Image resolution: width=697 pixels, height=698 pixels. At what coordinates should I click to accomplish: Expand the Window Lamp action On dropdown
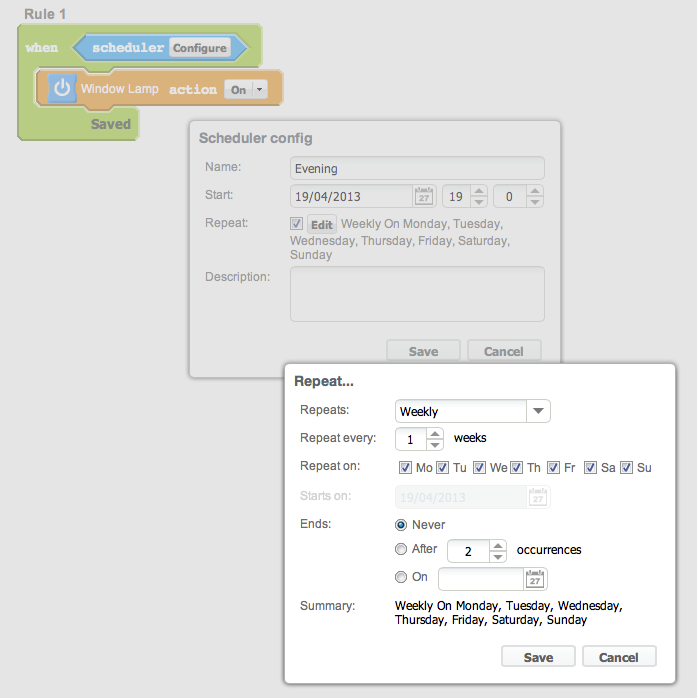[260, 90]
